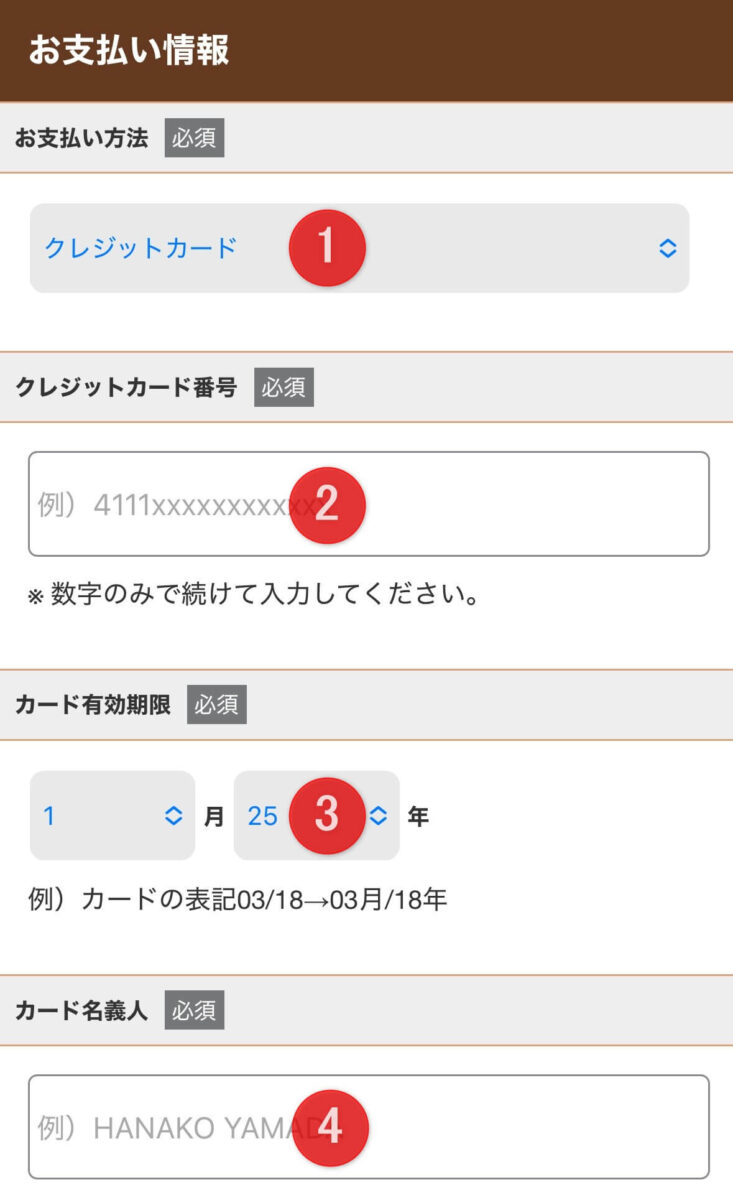Viewport: 733px width, 1200px height.
Task: Click the カードの表記03/18 example text
Action: [237, 900]
